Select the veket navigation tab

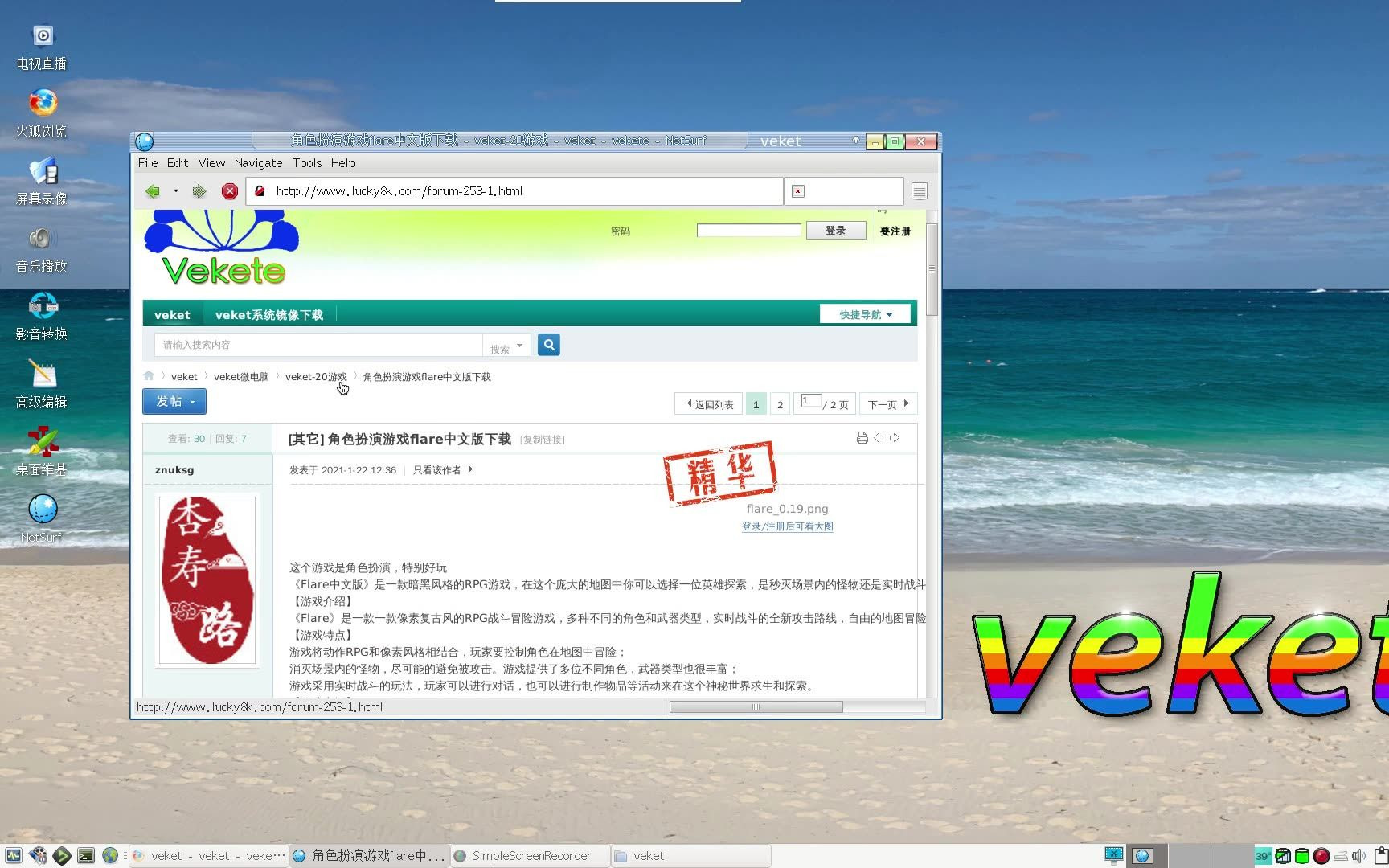point(172,315)
